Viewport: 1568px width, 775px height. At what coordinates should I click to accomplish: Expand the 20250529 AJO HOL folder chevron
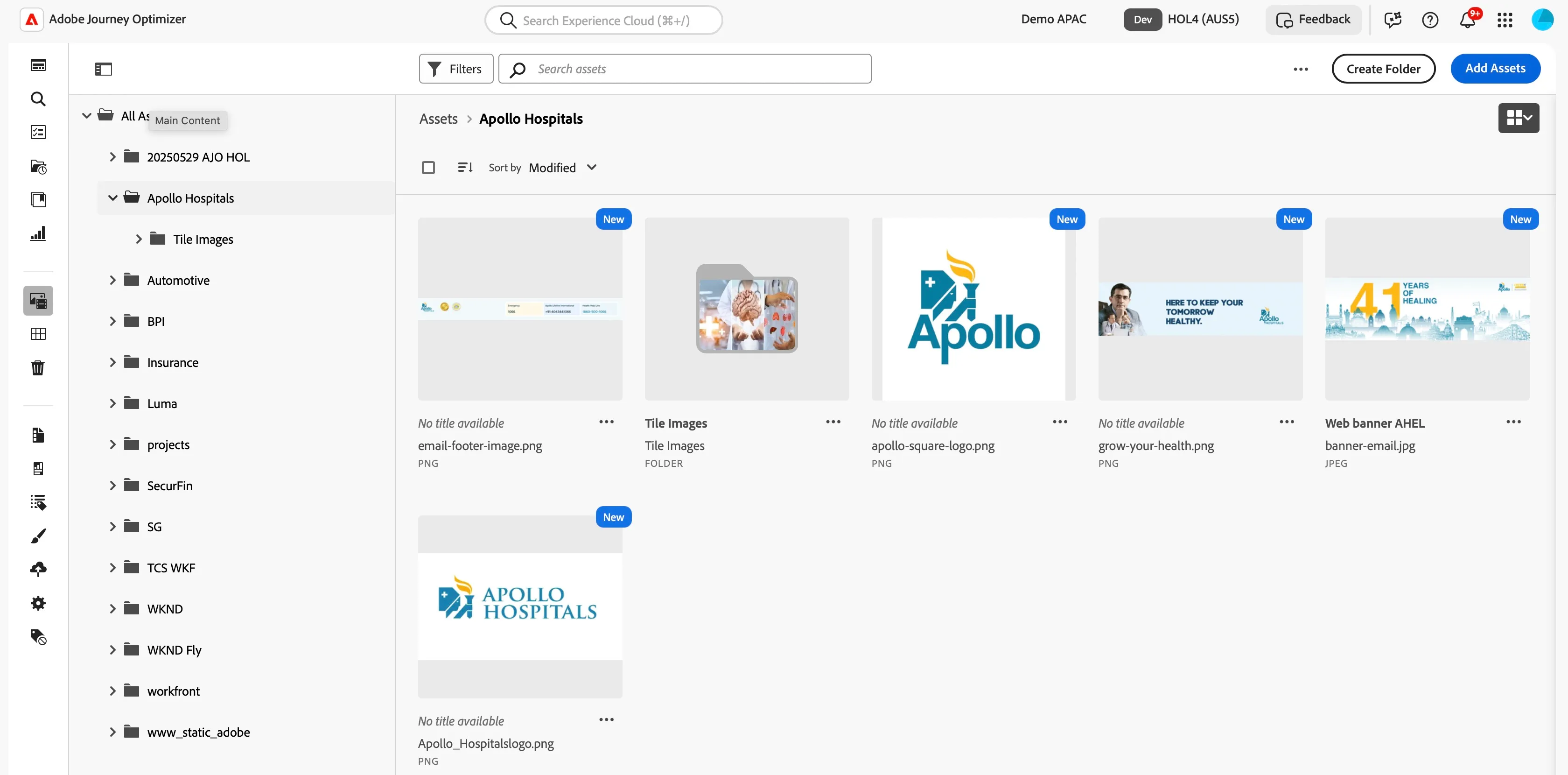tap(112, 157)
